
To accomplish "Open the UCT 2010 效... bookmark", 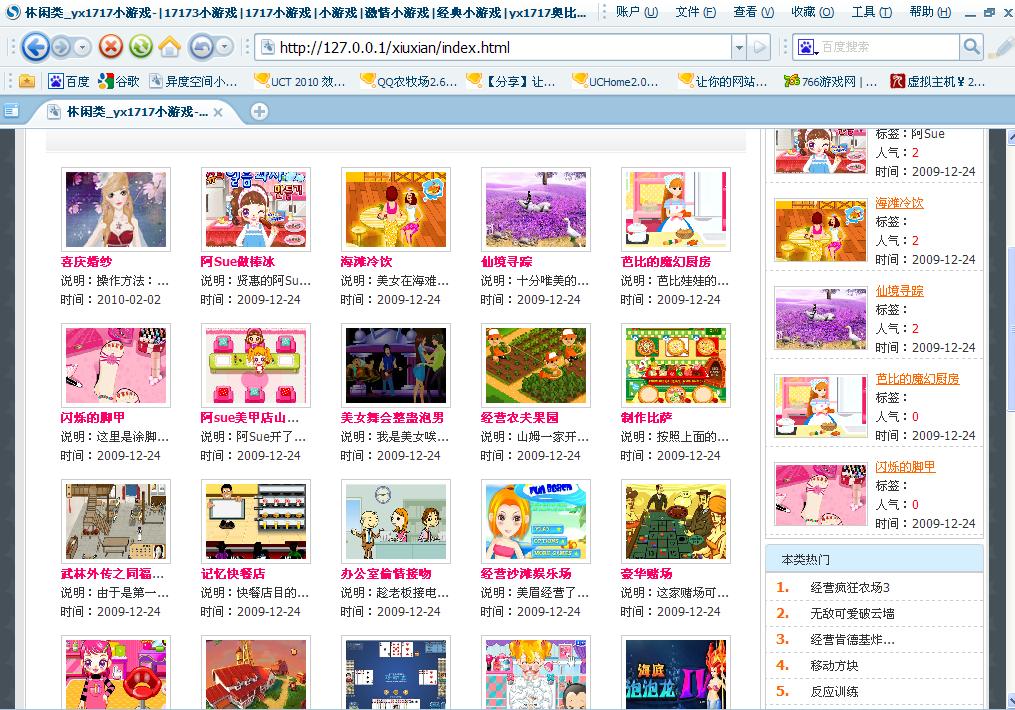I will (299, 81).
